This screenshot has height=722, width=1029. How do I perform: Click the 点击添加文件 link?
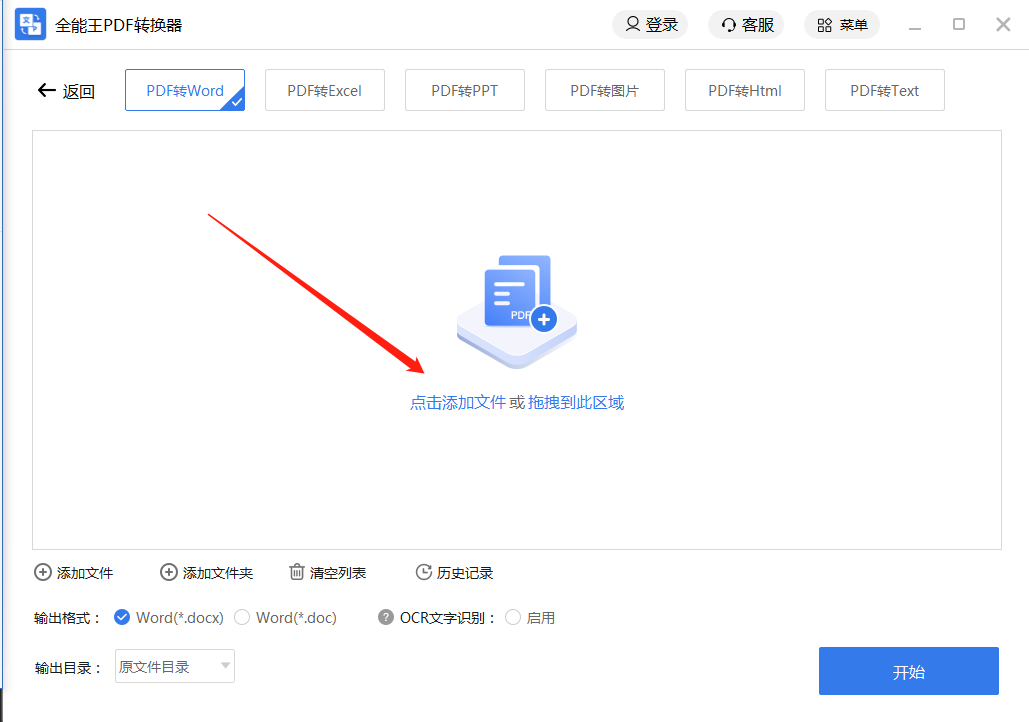[458, 403]
